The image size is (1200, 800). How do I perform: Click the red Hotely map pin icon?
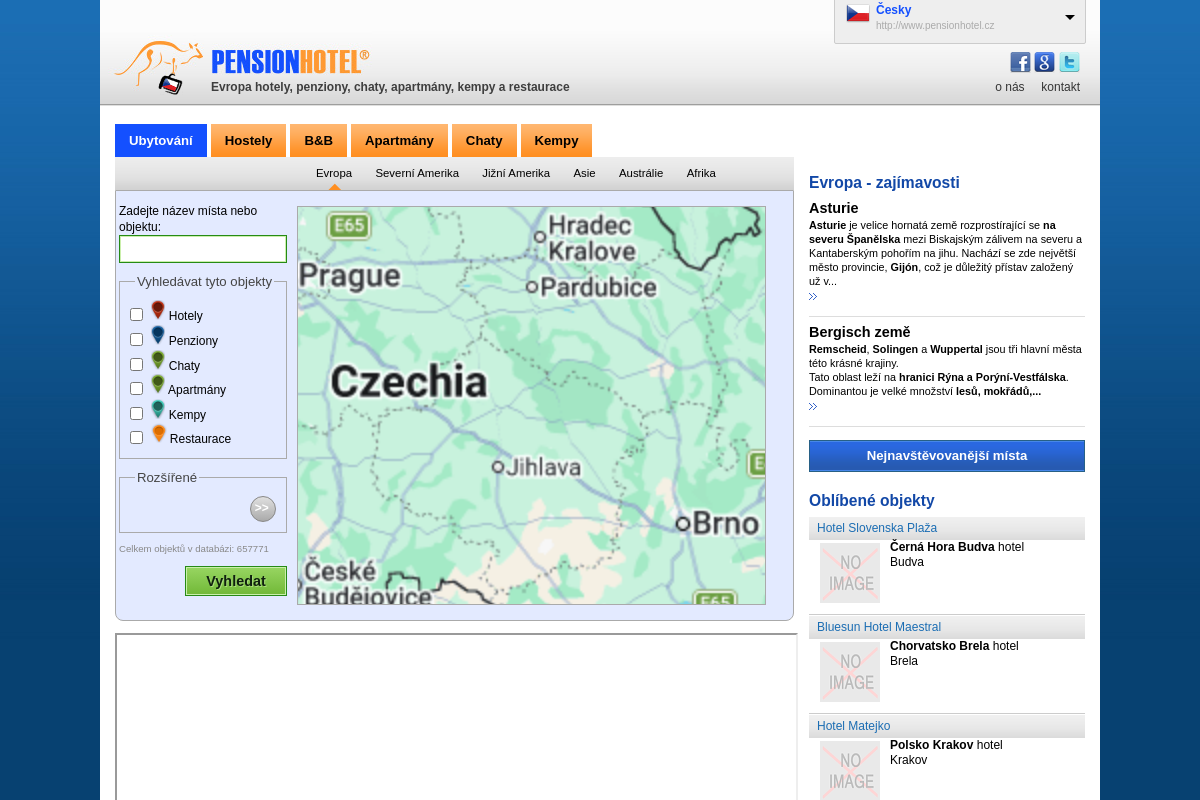[x=158, y=310]
